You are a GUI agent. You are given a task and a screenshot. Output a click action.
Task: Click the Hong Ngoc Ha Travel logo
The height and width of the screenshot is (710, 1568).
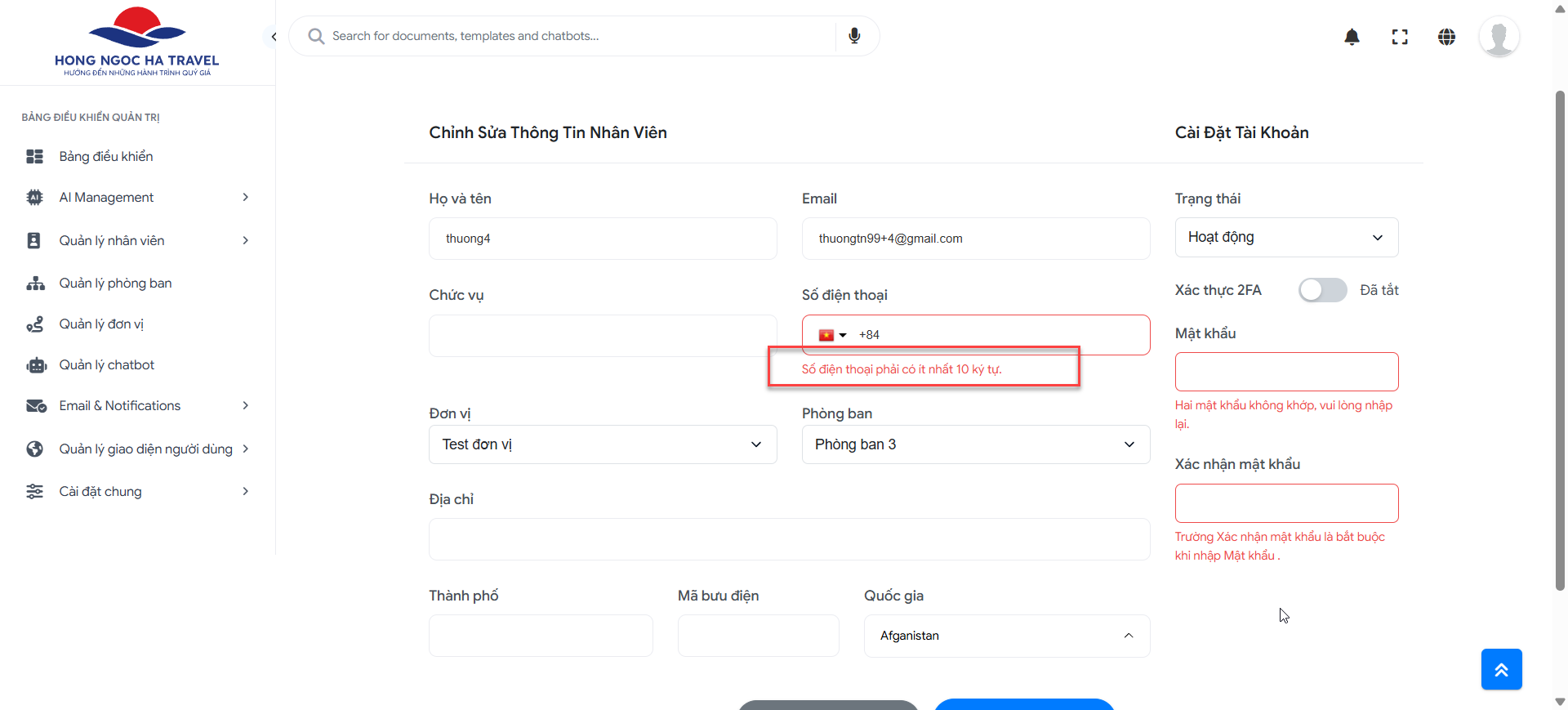[x=137, y=42]
